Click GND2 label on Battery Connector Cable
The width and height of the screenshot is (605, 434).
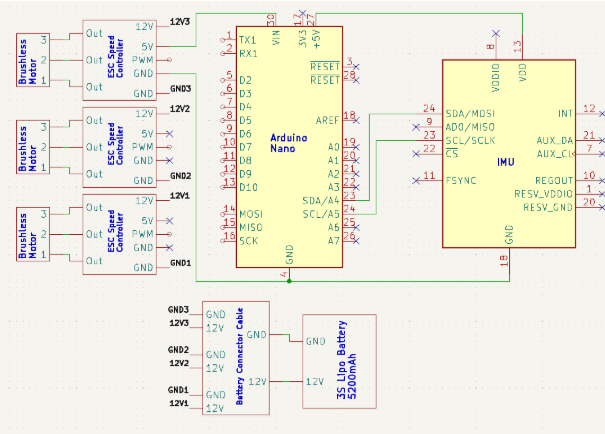(x=178, y=350)
